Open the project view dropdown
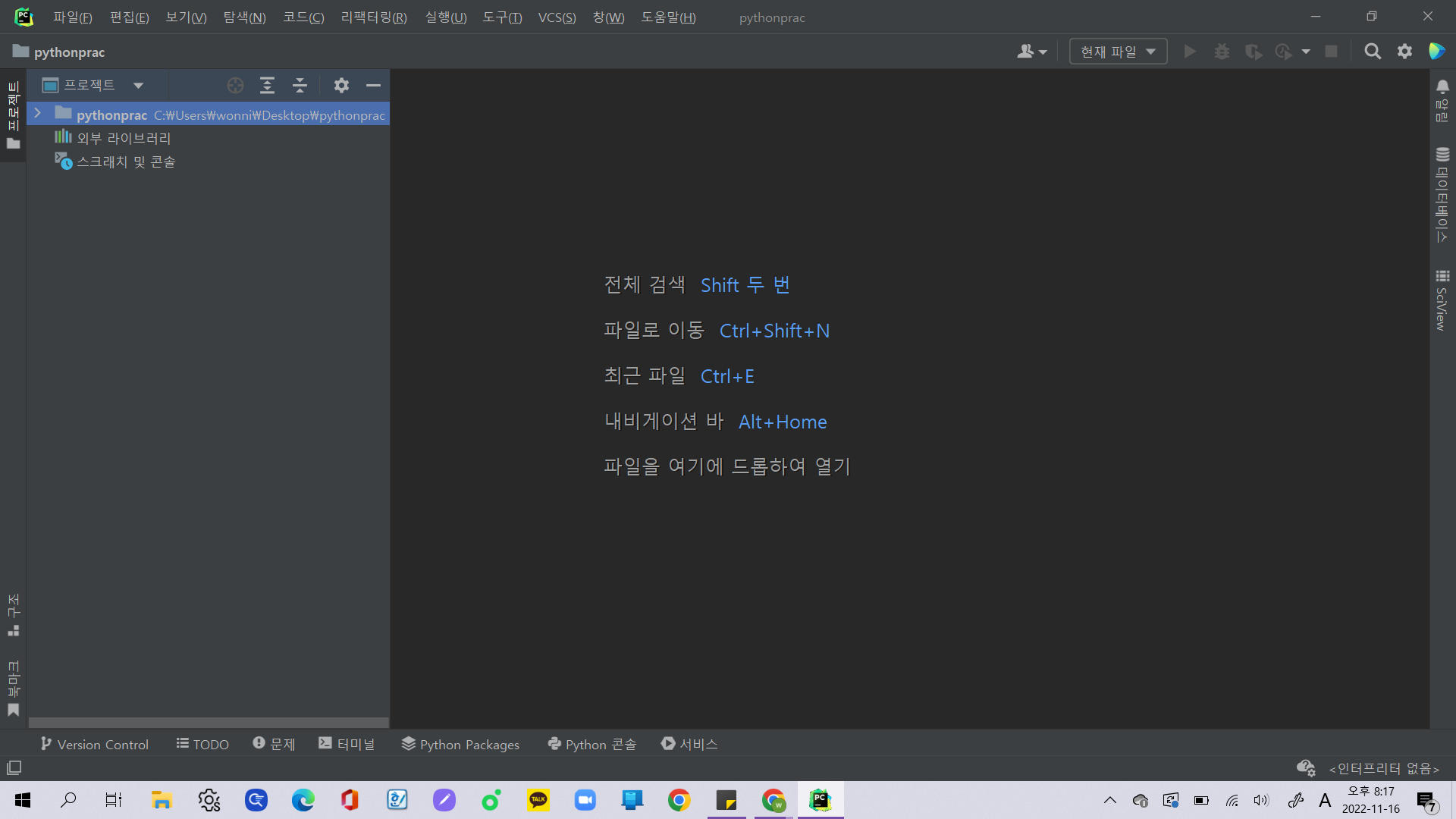The width and height of the screenshot is (1456, 819). (x=138, y=86)
